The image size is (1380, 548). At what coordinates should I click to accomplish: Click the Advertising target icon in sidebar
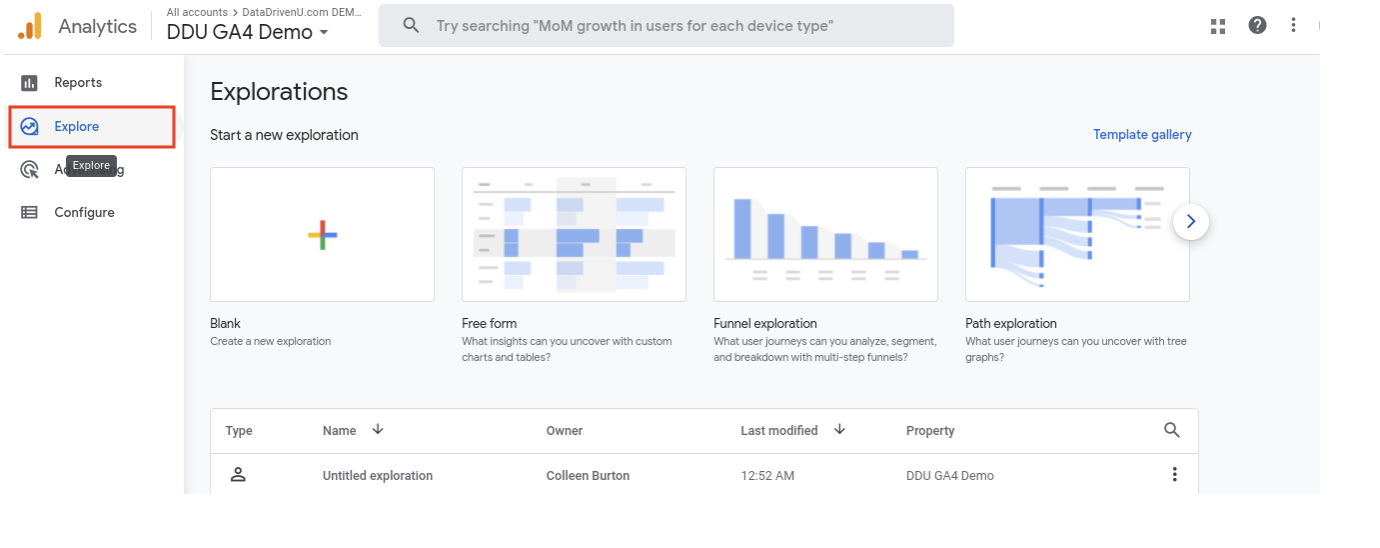pyautogui.click(x=30, y=170)
